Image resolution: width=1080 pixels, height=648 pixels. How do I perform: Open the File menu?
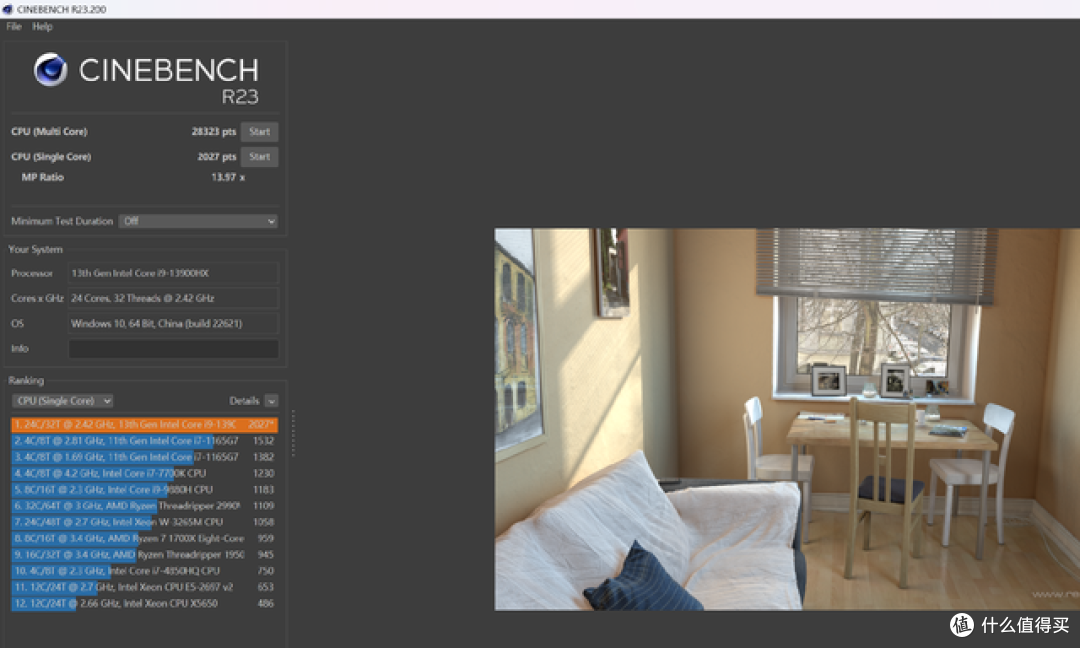pyautogui.click(x=14, y=27)
